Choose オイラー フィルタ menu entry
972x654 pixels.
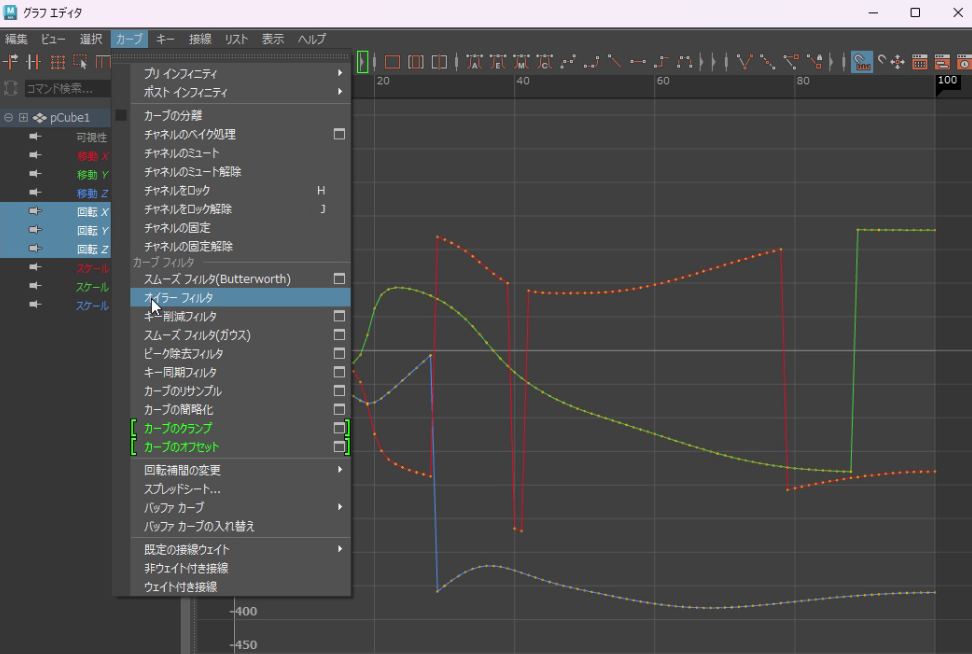coord(241,298)
